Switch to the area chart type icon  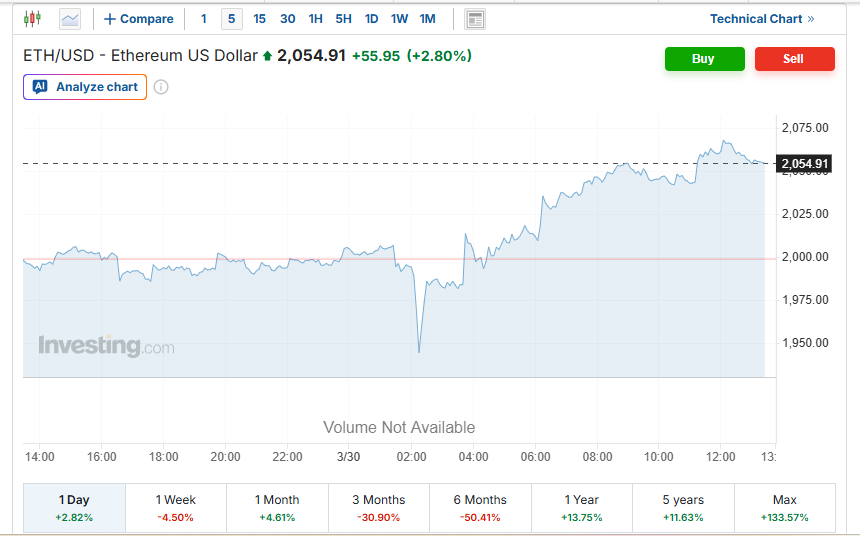(x=70, y=18)
